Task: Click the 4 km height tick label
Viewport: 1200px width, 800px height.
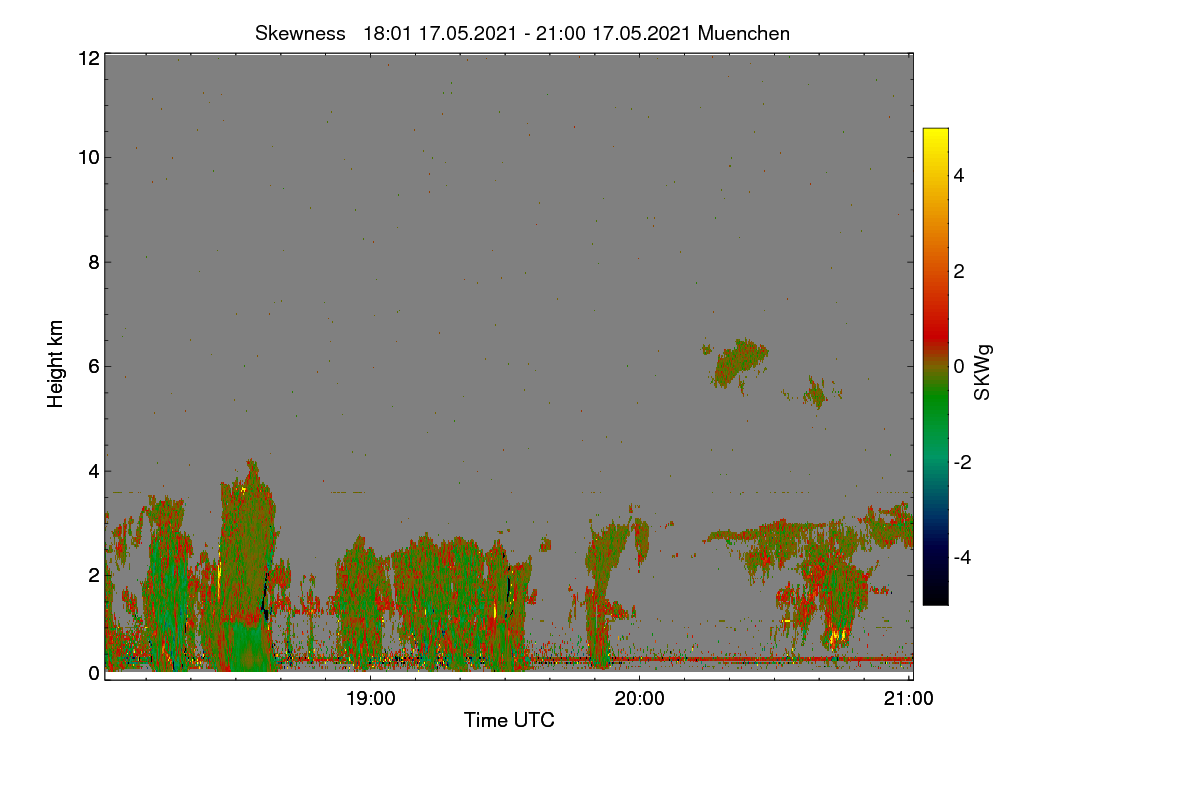Action: tap(93, 471)
